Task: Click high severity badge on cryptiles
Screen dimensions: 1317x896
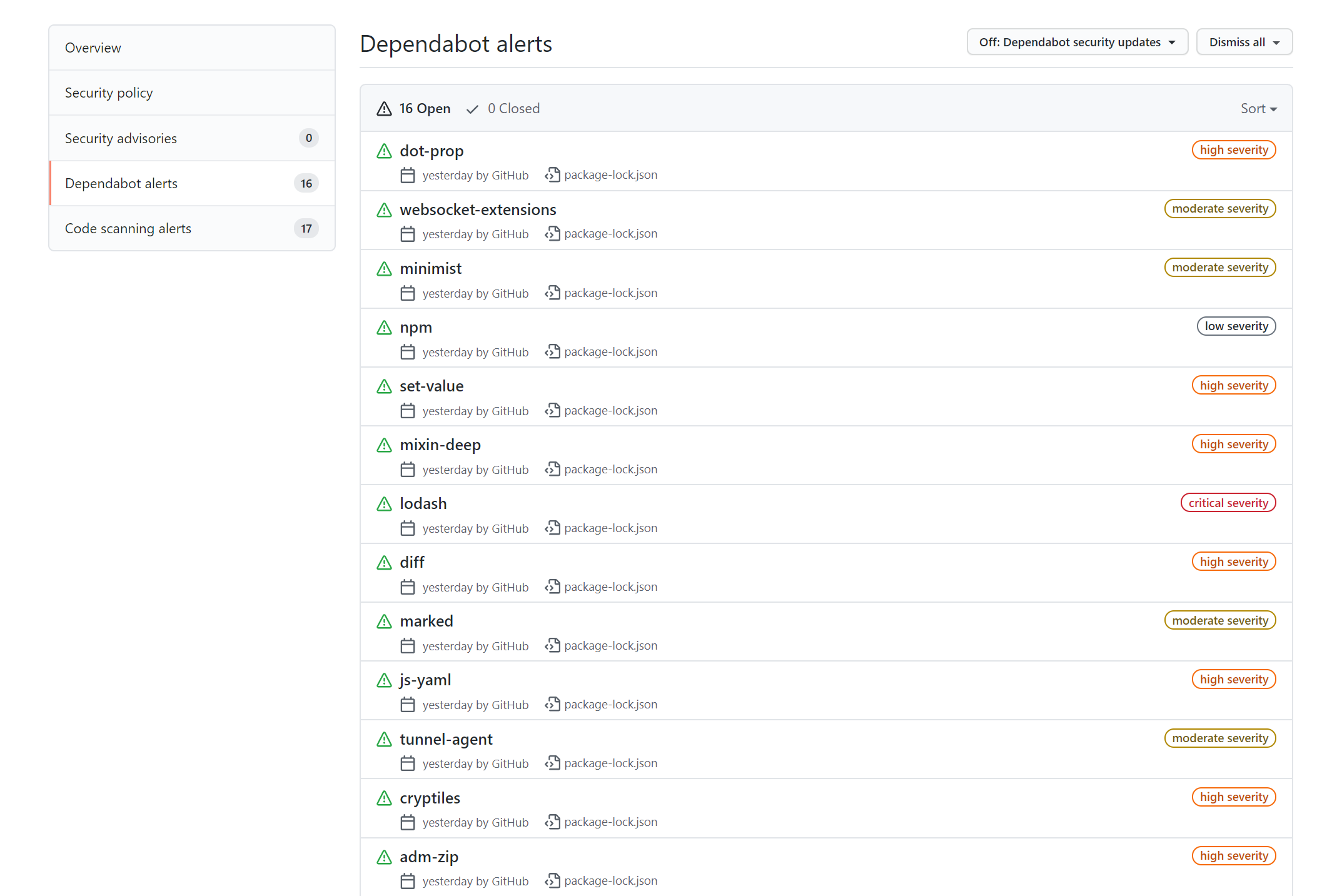Action: pos(1234,797)
